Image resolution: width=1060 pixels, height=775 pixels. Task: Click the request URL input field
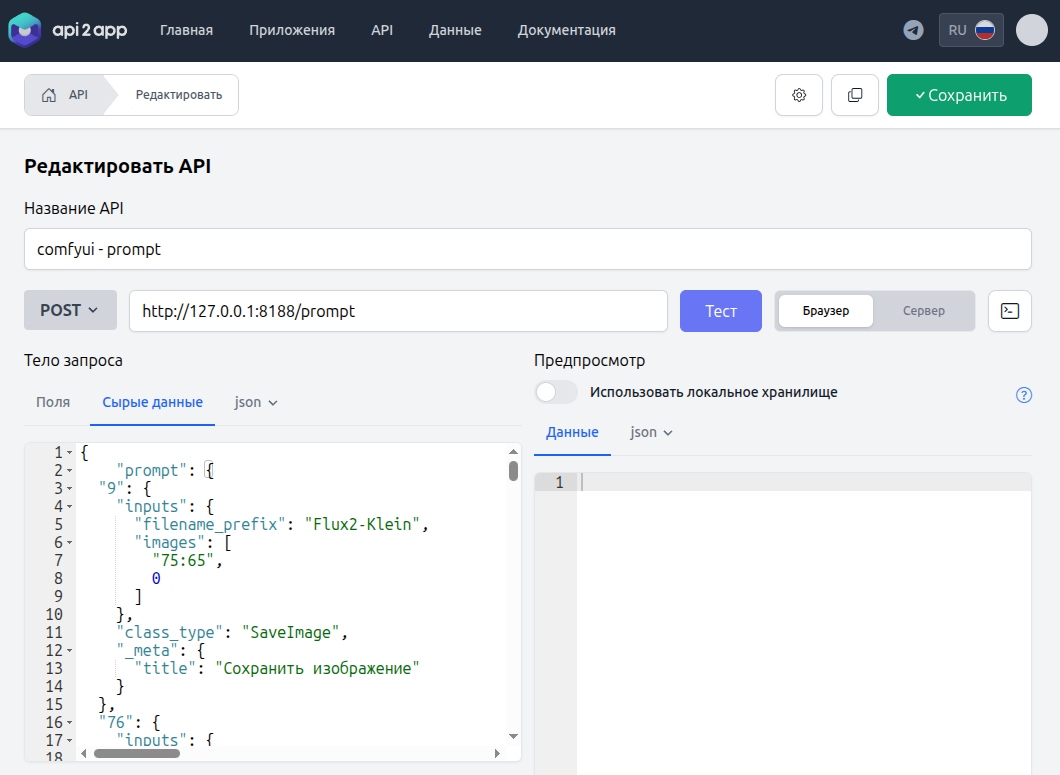(x=398, y=311)
